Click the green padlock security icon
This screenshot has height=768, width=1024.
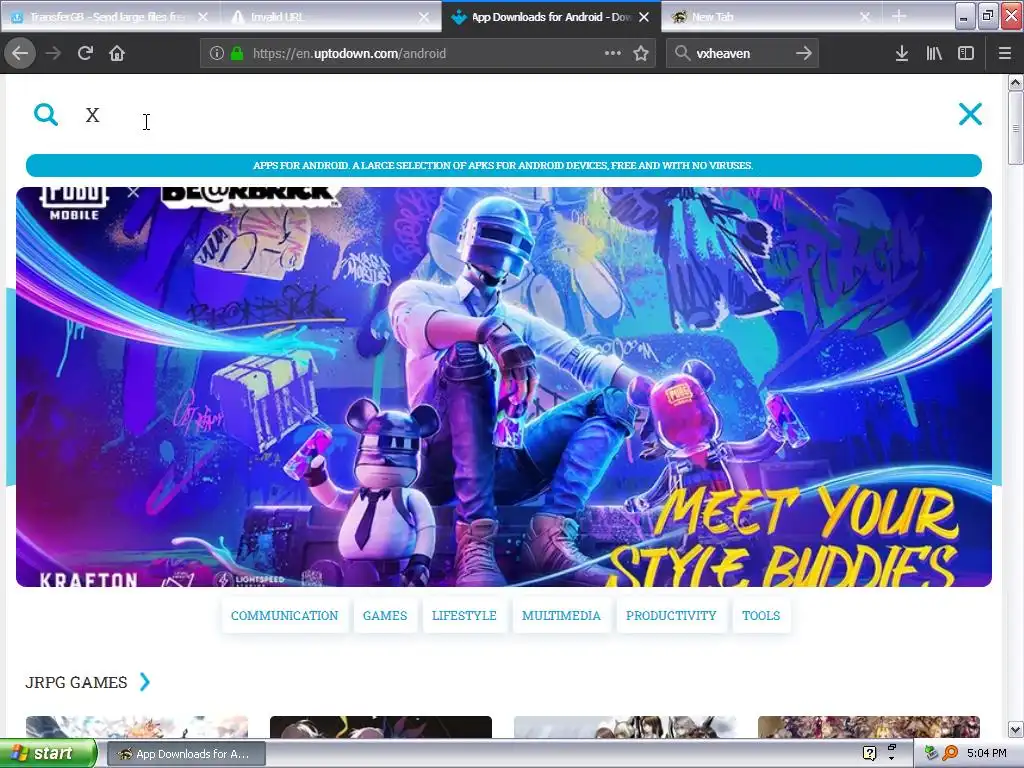pyautogui.click(x=237, y=54)
